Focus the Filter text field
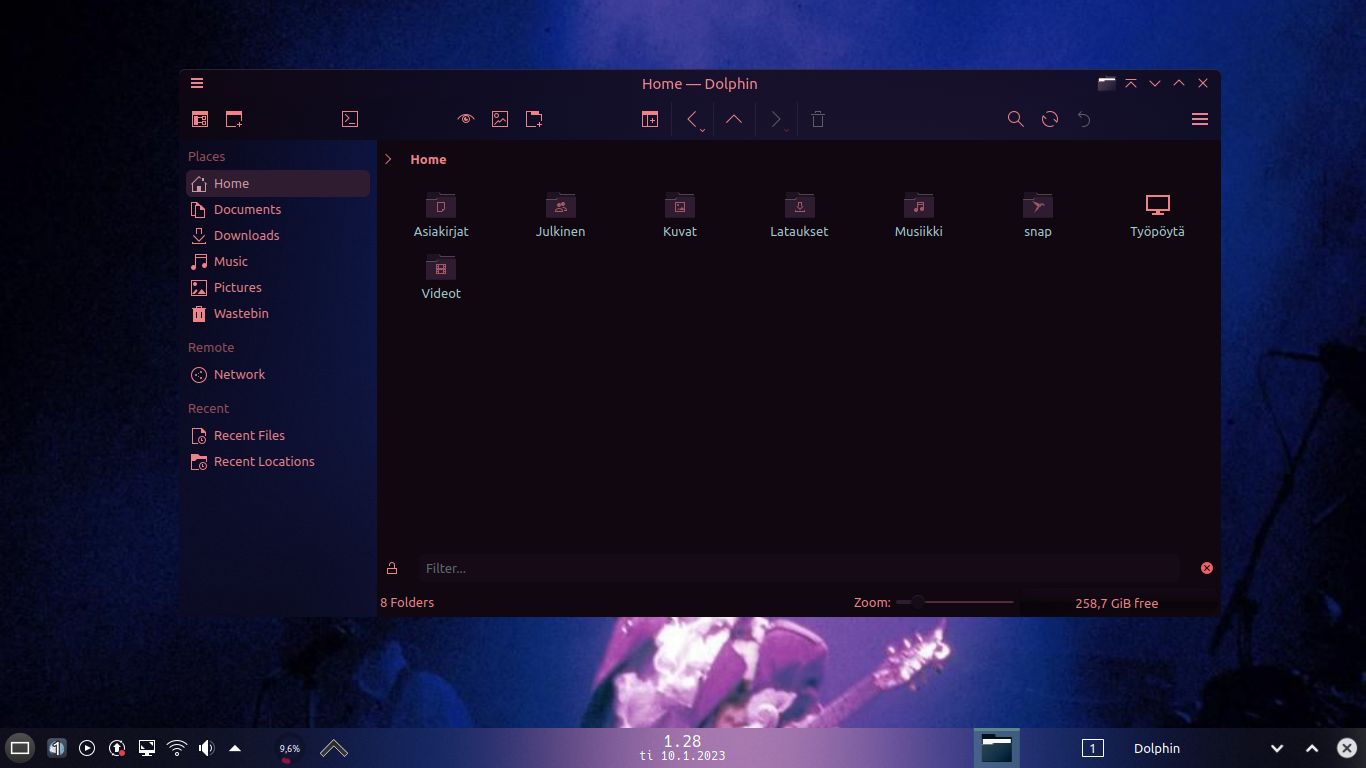Viewport: 1366px width, 768px height. coord(799,568)
